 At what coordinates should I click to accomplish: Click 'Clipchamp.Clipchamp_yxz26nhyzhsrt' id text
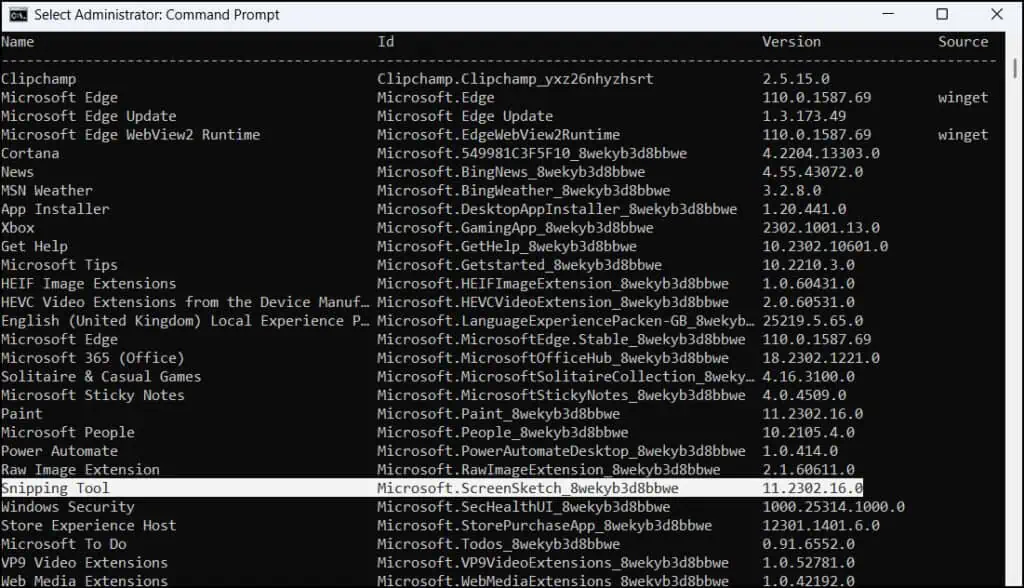click(x=515, y=79)
